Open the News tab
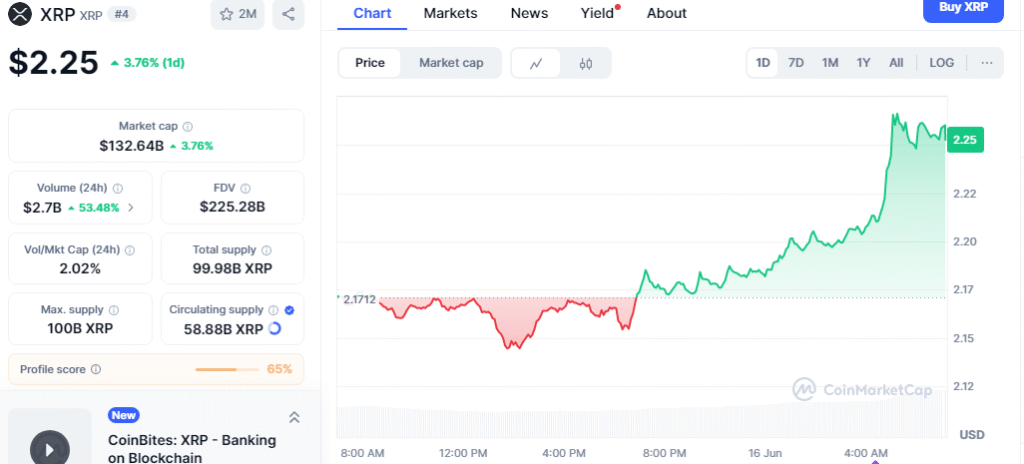Image resolution: width=1024 pixels, height=464 pixels. pos(530,13)
